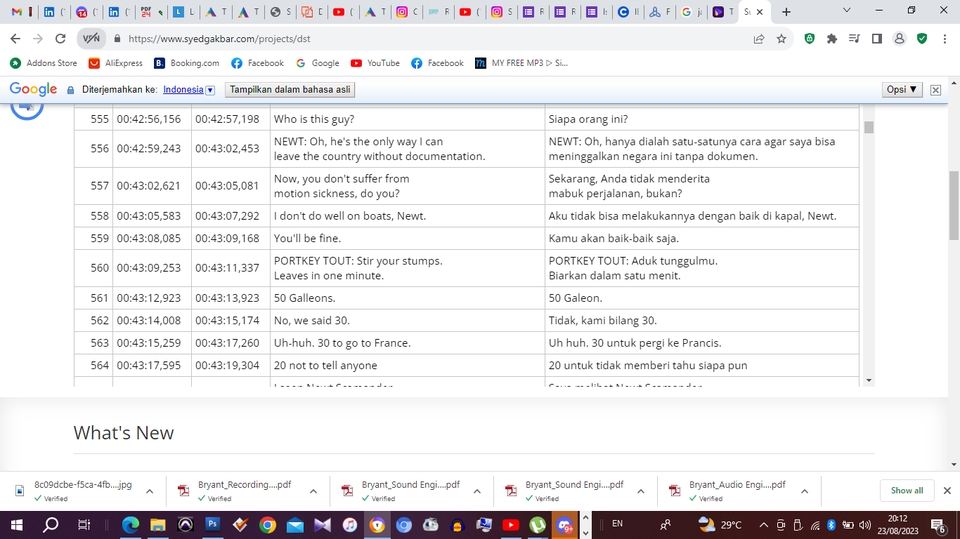Open the MY FREE MP3 bookmark

tap(522, 63)
